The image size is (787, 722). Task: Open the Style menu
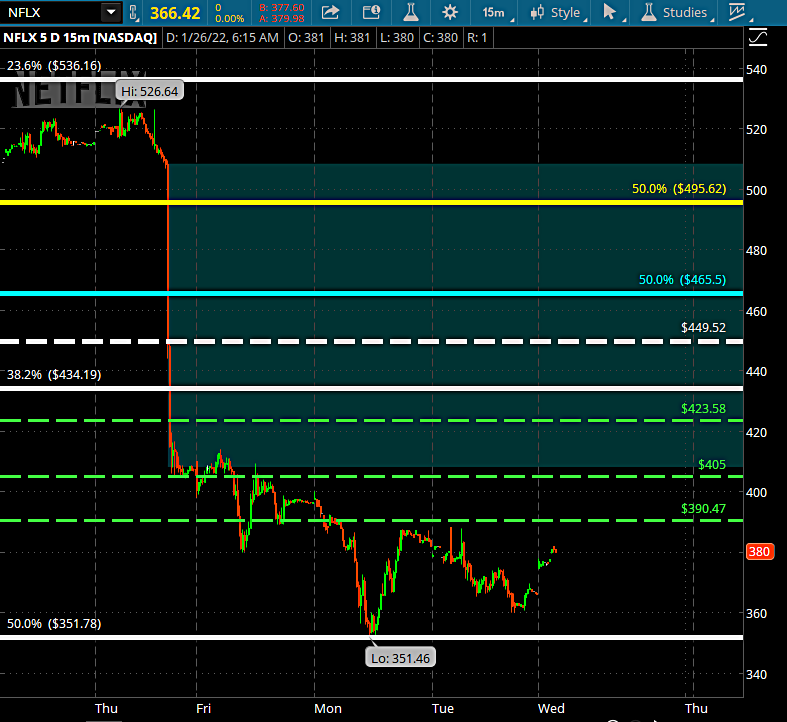[558, 13]
